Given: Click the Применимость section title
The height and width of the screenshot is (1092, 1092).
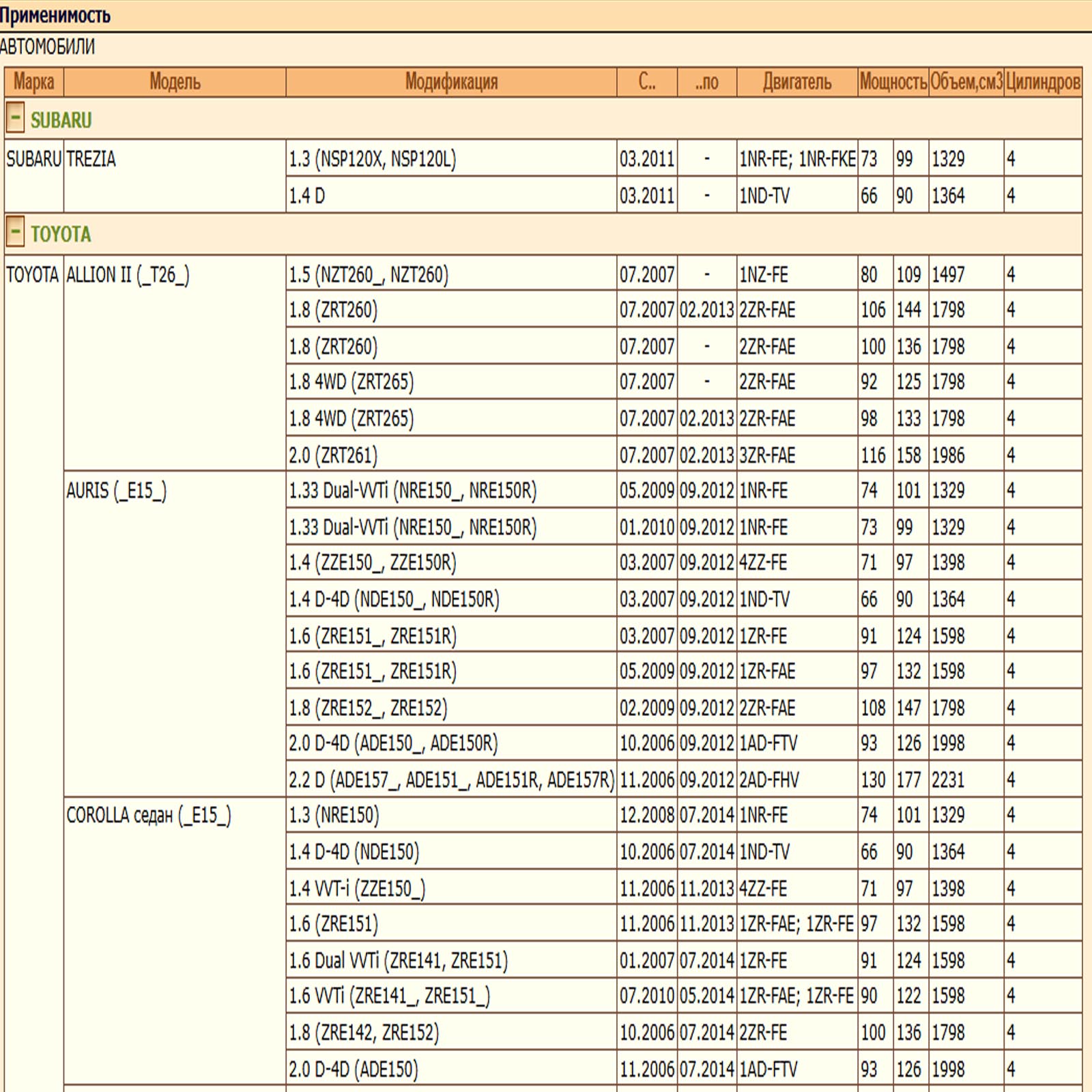Looking at the screenshot, I should coord(55,15).
